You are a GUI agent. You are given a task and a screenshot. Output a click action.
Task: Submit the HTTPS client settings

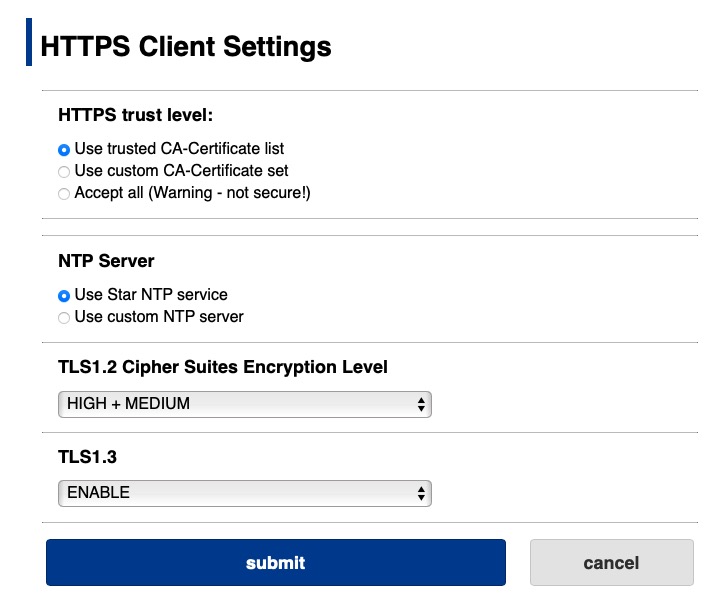pyautogui.click(x=276, y=563)
